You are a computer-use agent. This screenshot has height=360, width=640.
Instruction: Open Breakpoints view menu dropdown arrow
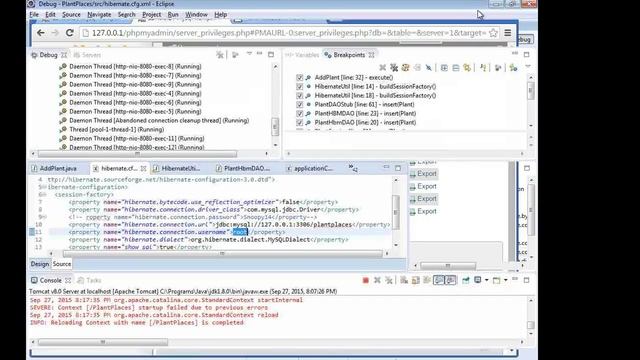(x=528, y=67)
